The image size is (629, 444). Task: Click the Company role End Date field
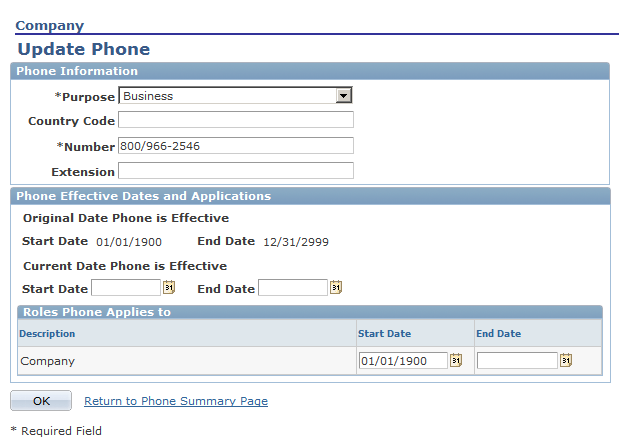coord(517,360)
